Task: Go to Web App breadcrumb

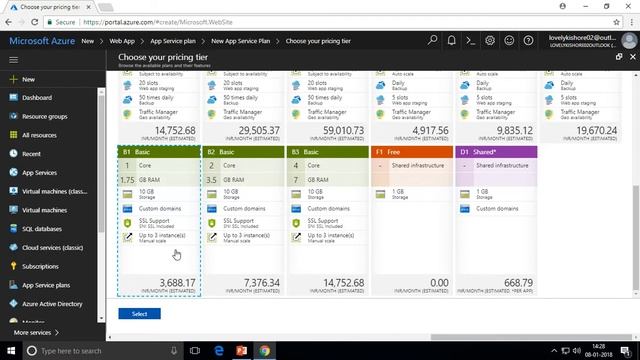Action: [x=122, y=41]
